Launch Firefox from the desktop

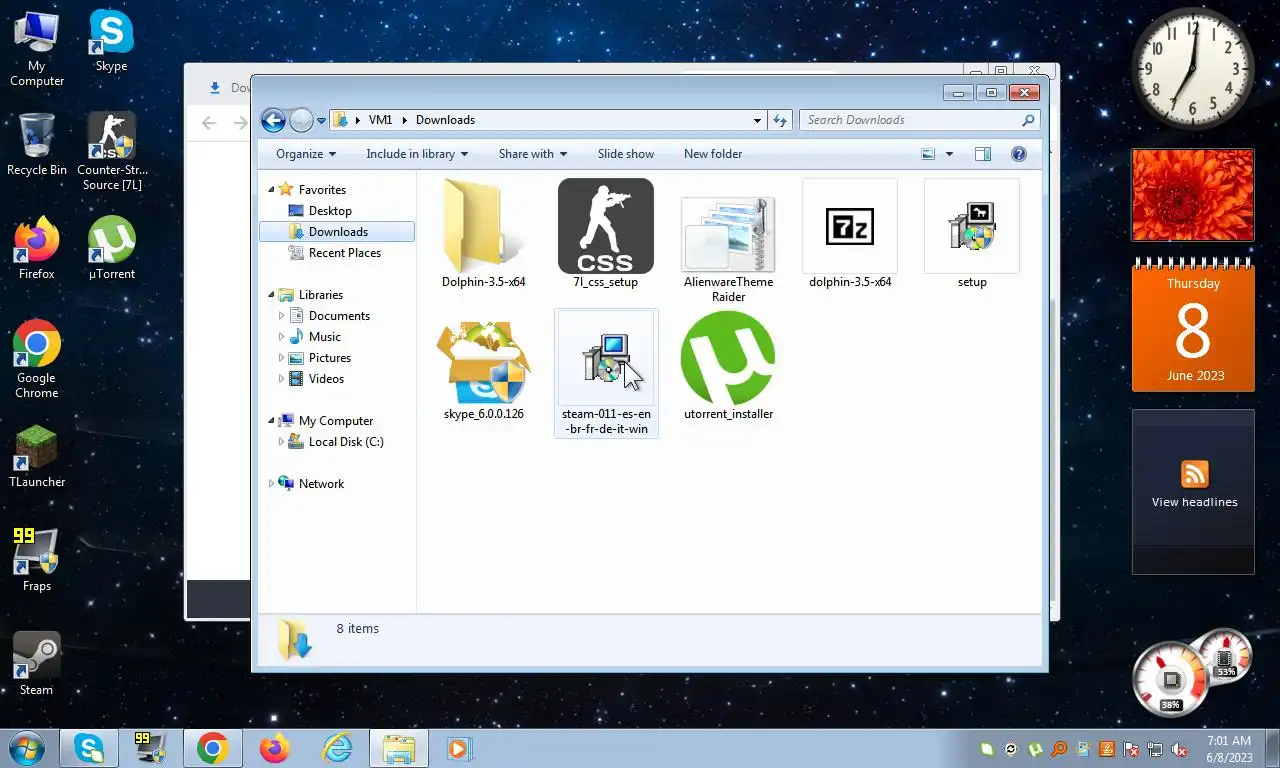[37, 248]
